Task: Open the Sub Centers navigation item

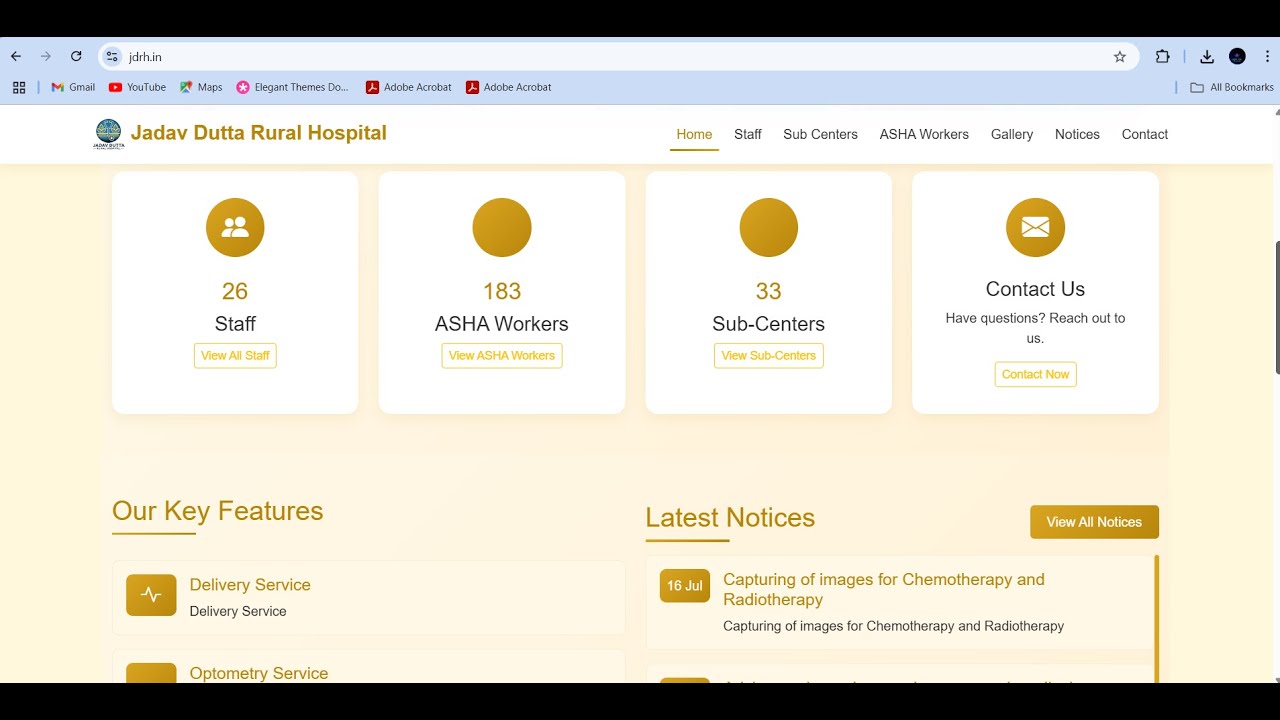Action: coord(820,134)
